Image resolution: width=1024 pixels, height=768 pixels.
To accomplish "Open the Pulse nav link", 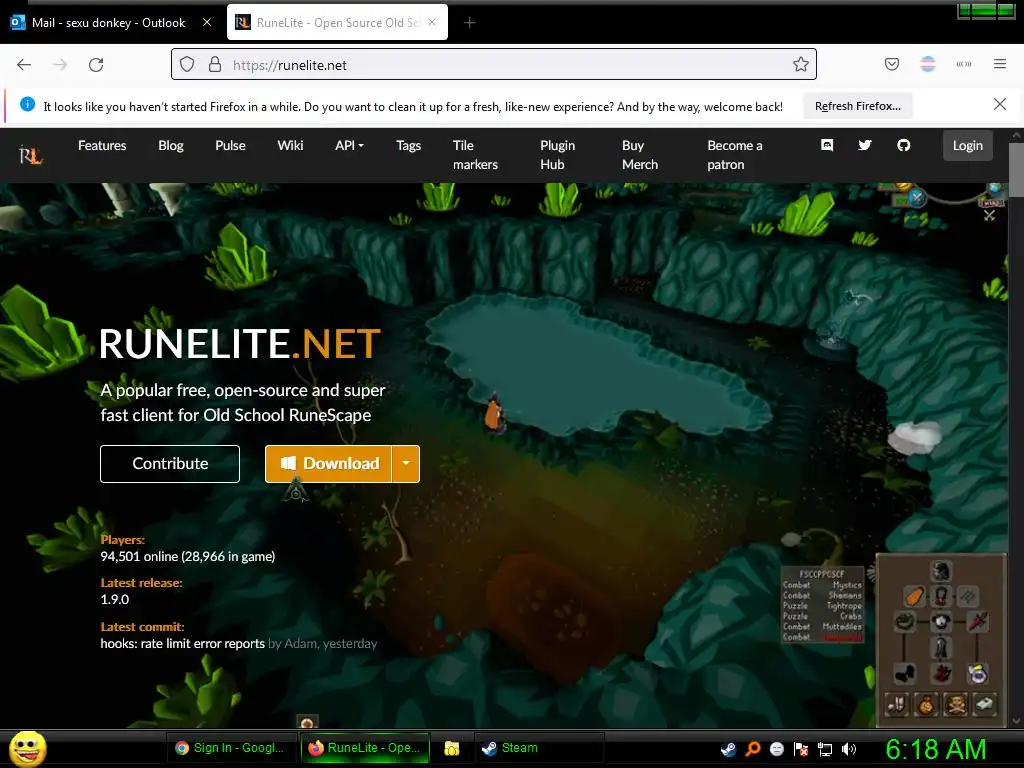I will [231, 146].
